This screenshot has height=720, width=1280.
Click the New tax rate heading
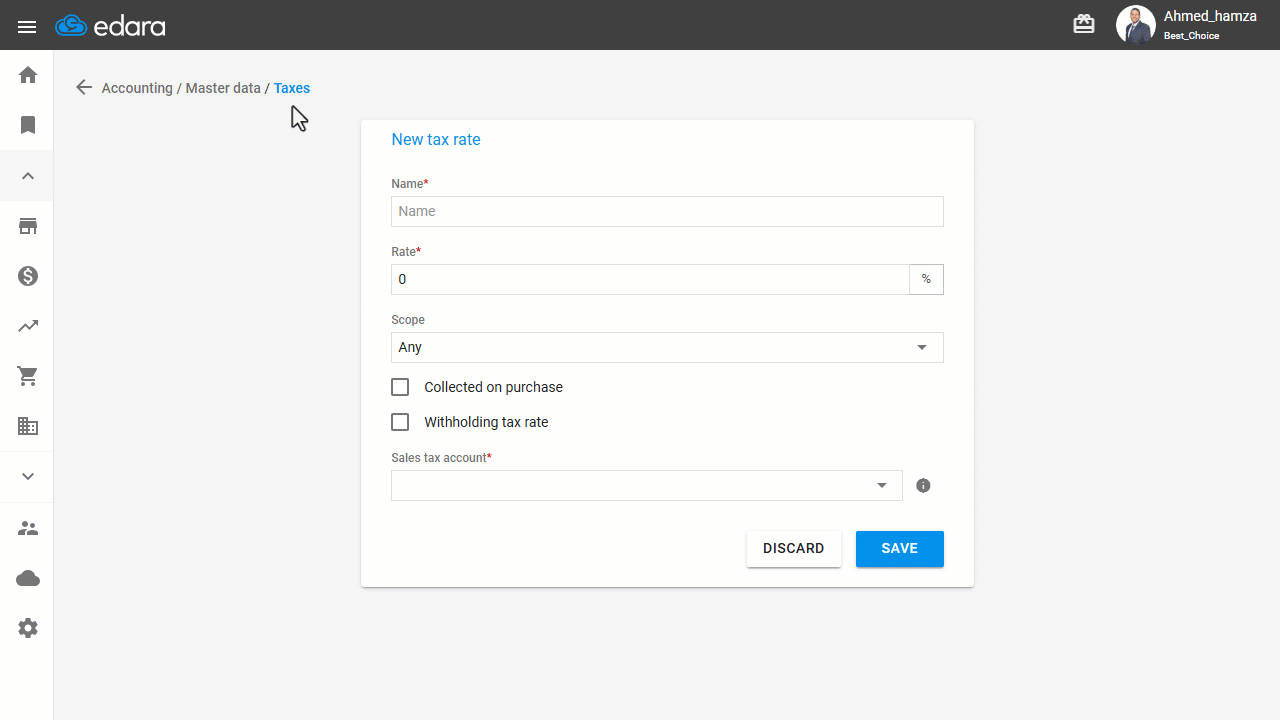click(436, 140)
